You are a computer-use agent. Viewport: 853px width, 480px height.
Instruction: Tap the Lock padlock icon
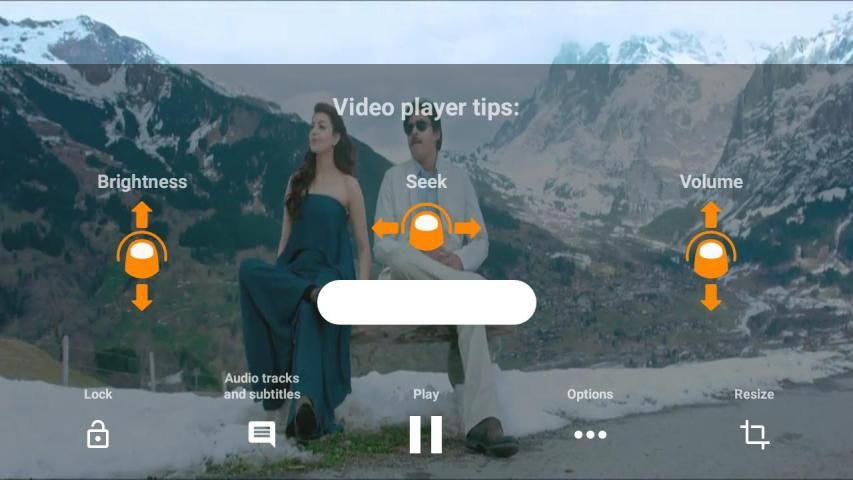[x=98, y=435]
